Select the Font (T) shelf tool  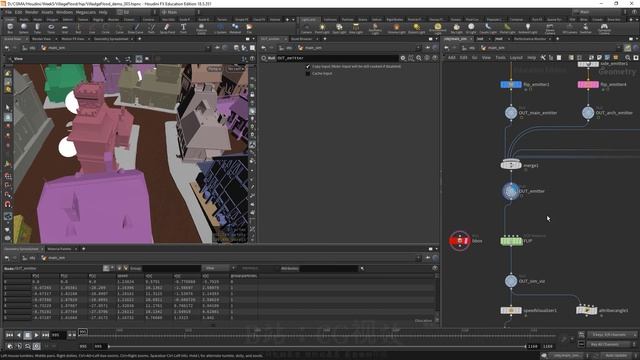click(183, 28)
